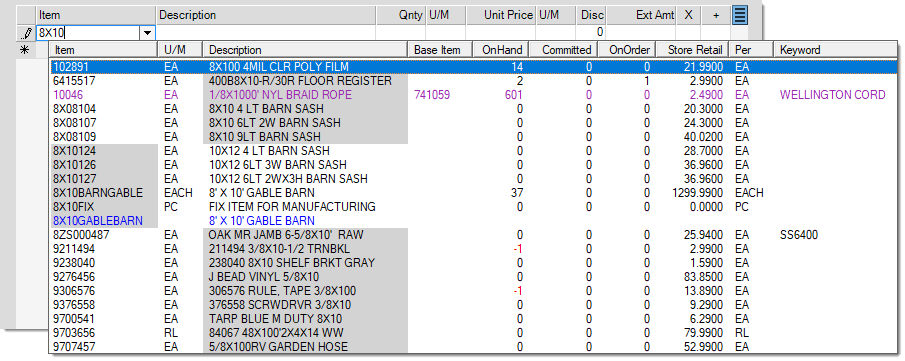Click the asterisk new row marker
This screenshot has width=905, height=361.
pos(24,50)
